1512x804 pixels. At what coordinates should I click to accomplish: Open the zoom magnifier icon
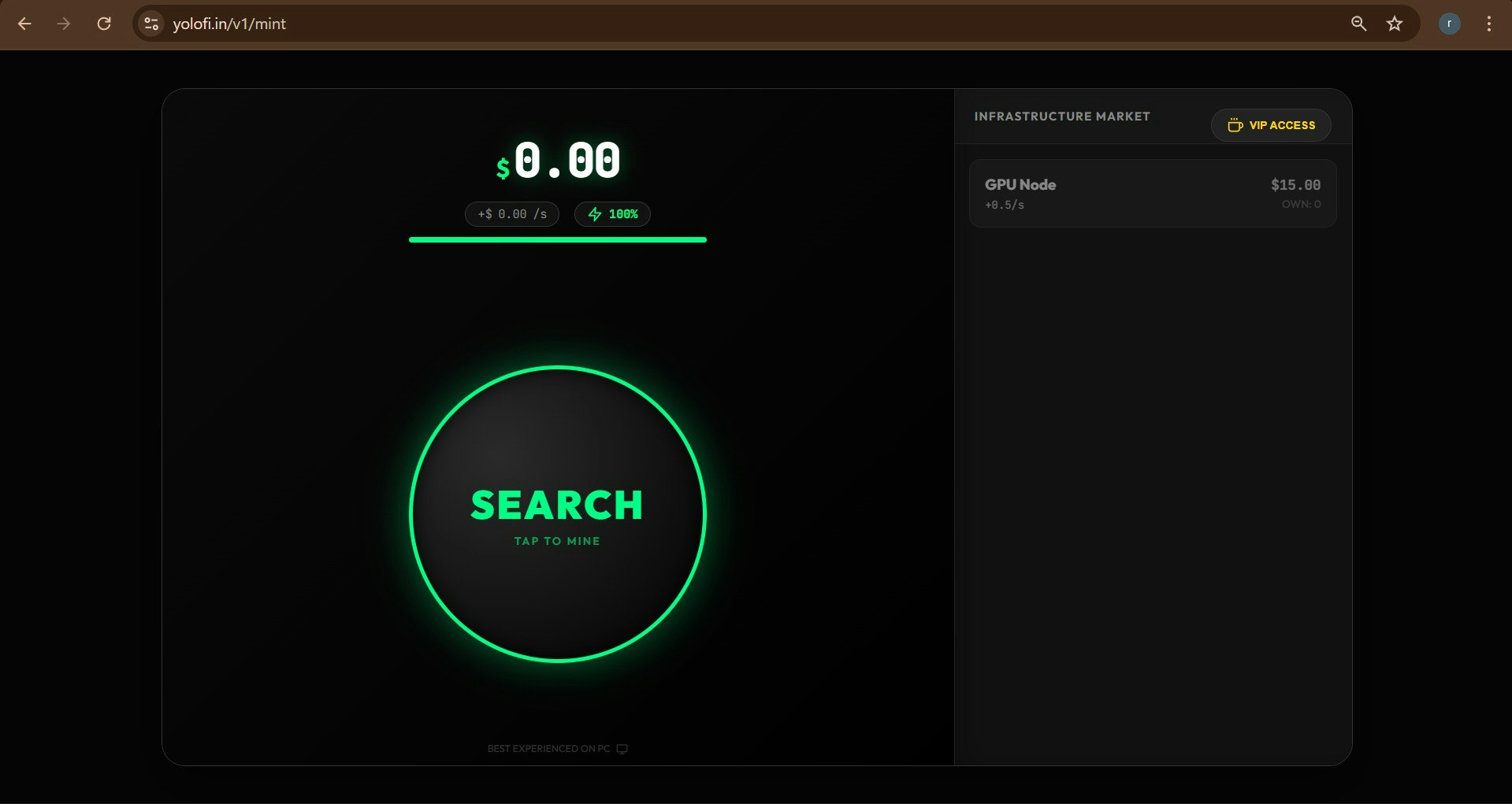[1358, 24]
